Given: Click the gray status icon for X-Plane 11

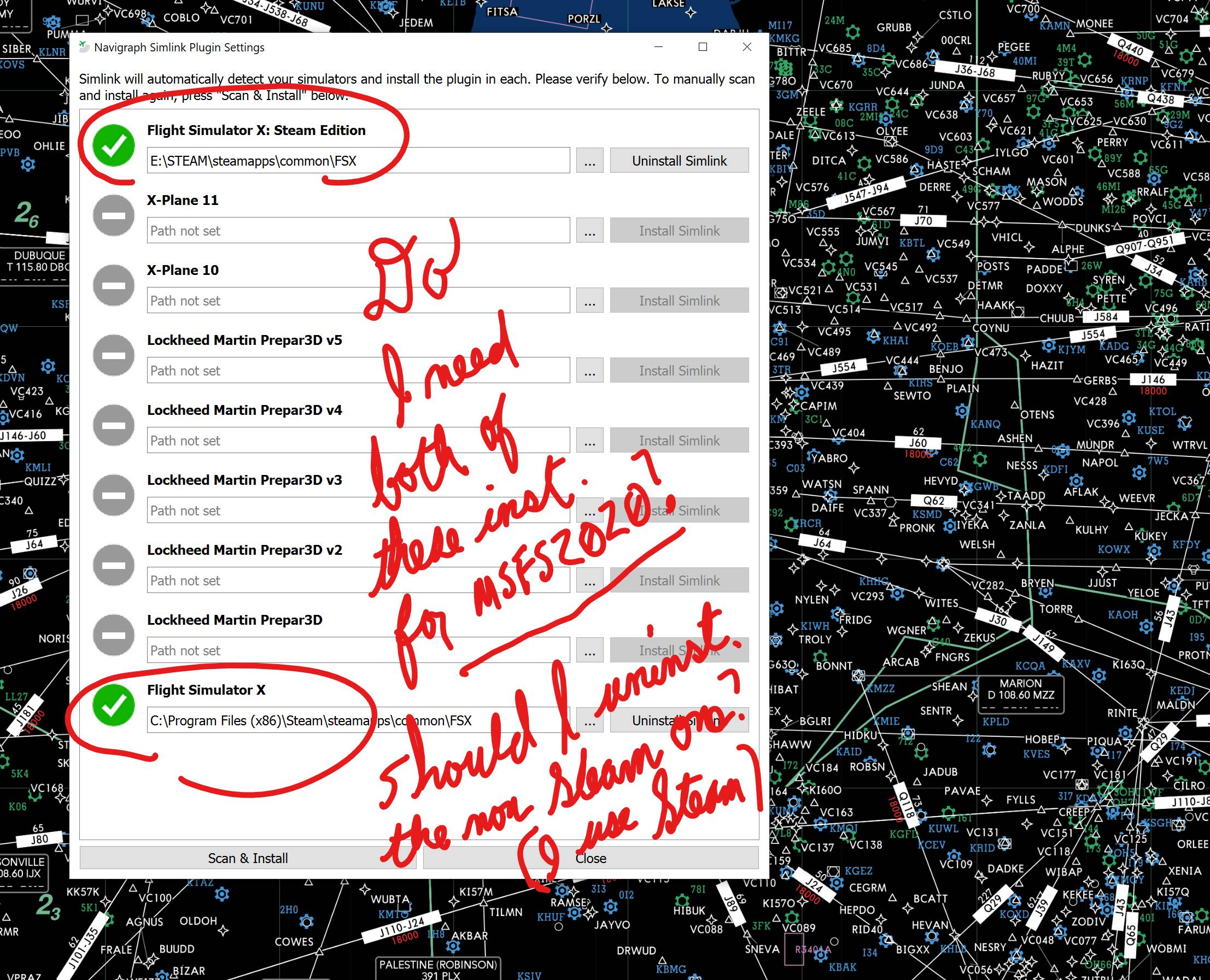Looking at the screenshot, I should tap(114, 216).
